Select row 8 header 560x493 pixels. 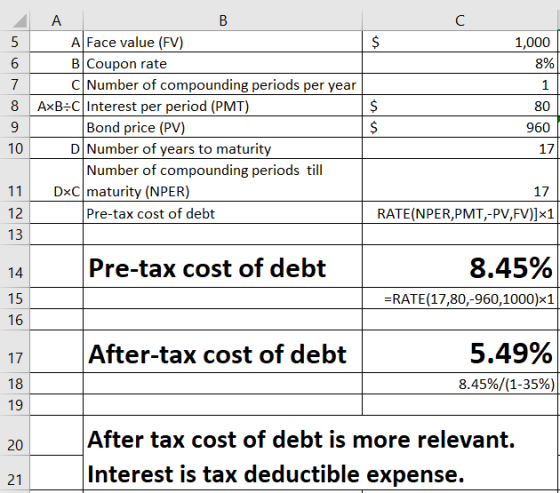15,106
